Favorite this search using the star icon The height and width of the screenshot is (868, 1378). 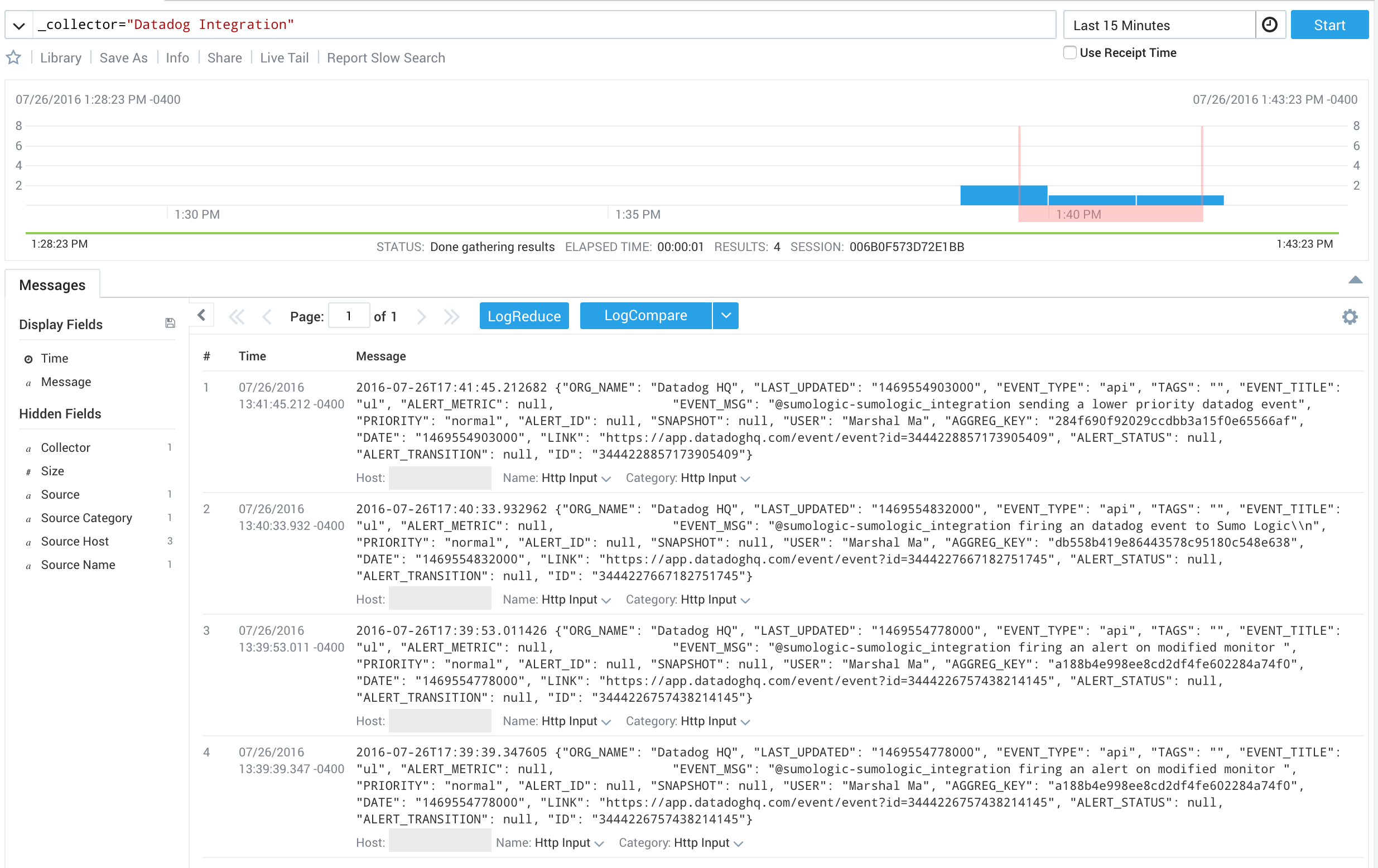click(x=13, y=57)
